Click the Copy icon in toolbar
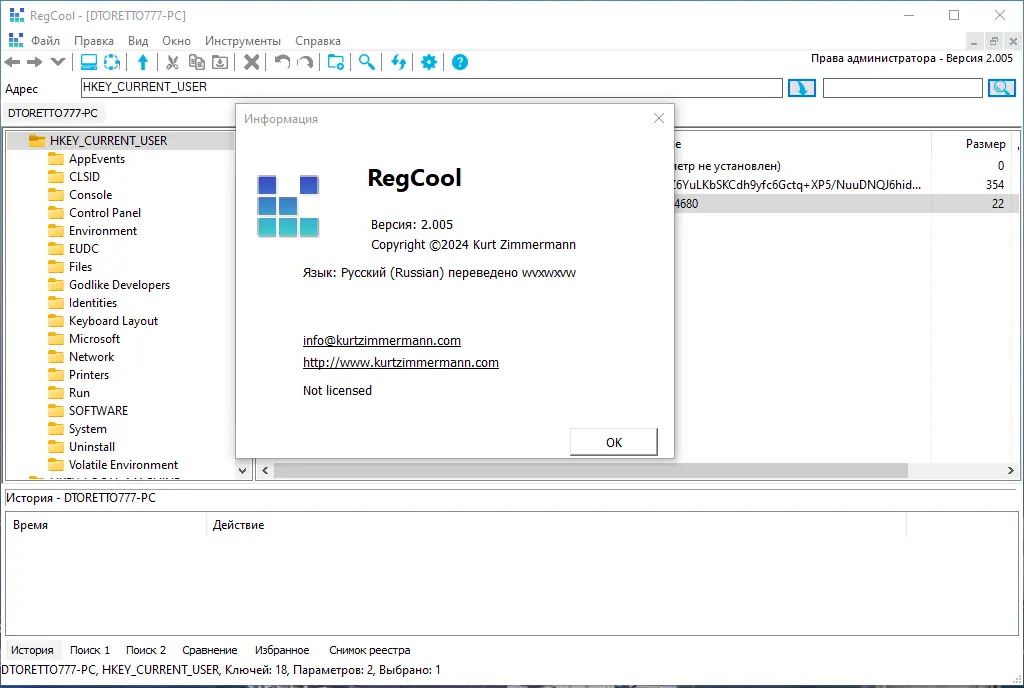This screenshot has width=1024, height=688. pyautogui.click(x=197, y=62)
